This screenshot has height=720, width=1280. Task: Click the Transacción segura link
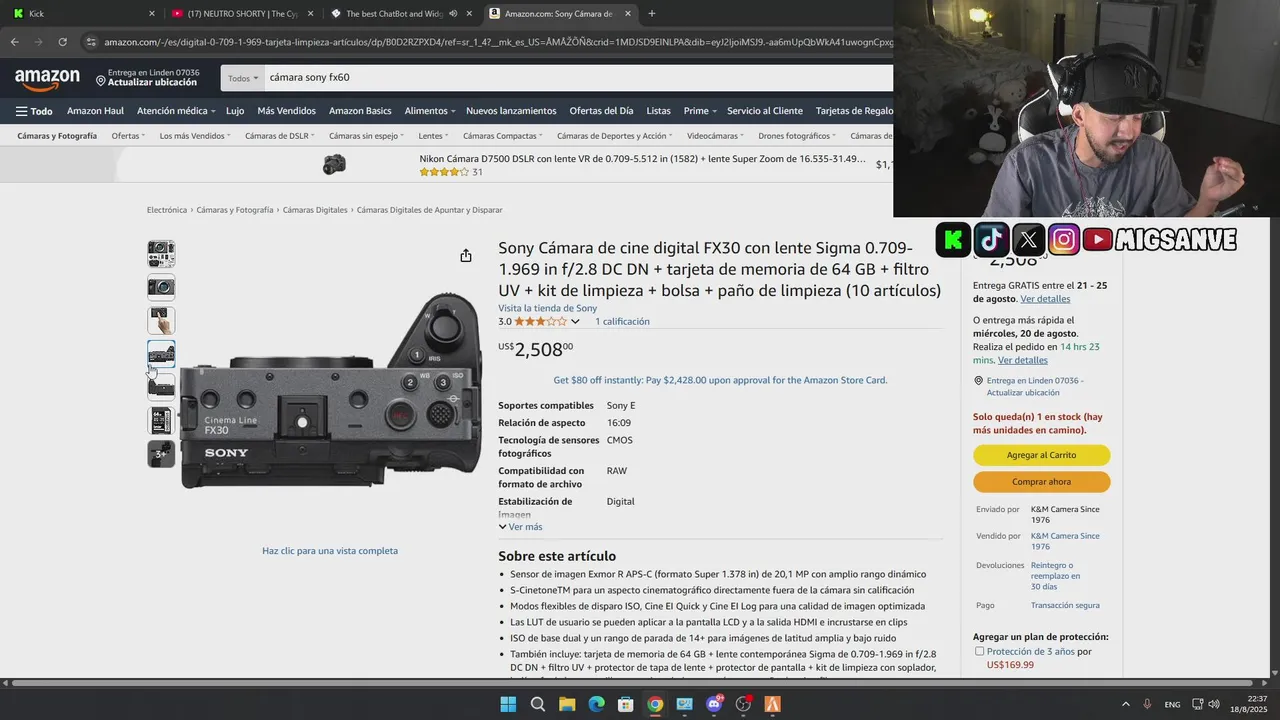click(x=1065, y=605)
